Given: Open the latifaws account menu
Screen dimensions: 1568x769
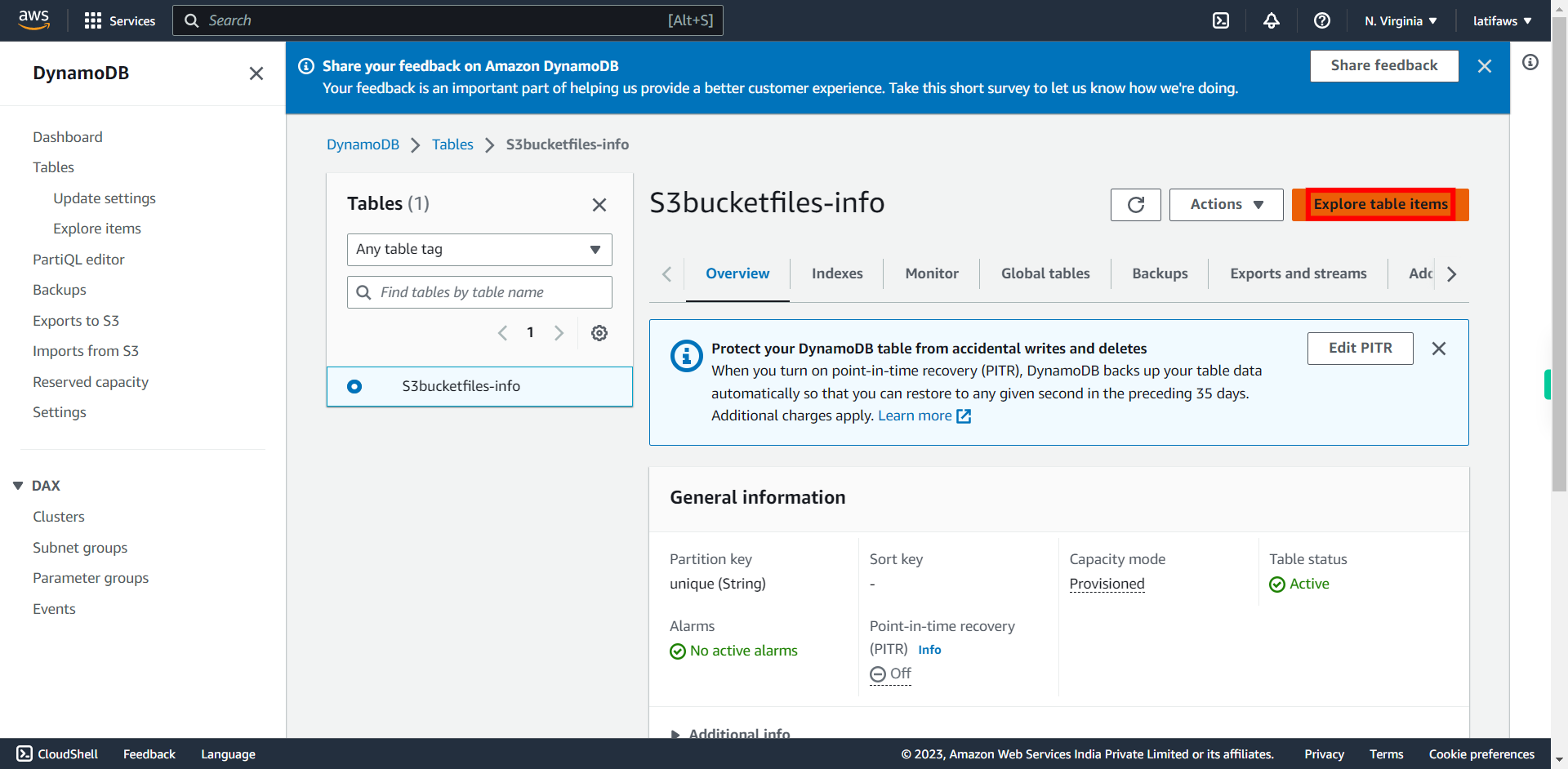Looking at the screenshot, I should [x=1503, y=21].
